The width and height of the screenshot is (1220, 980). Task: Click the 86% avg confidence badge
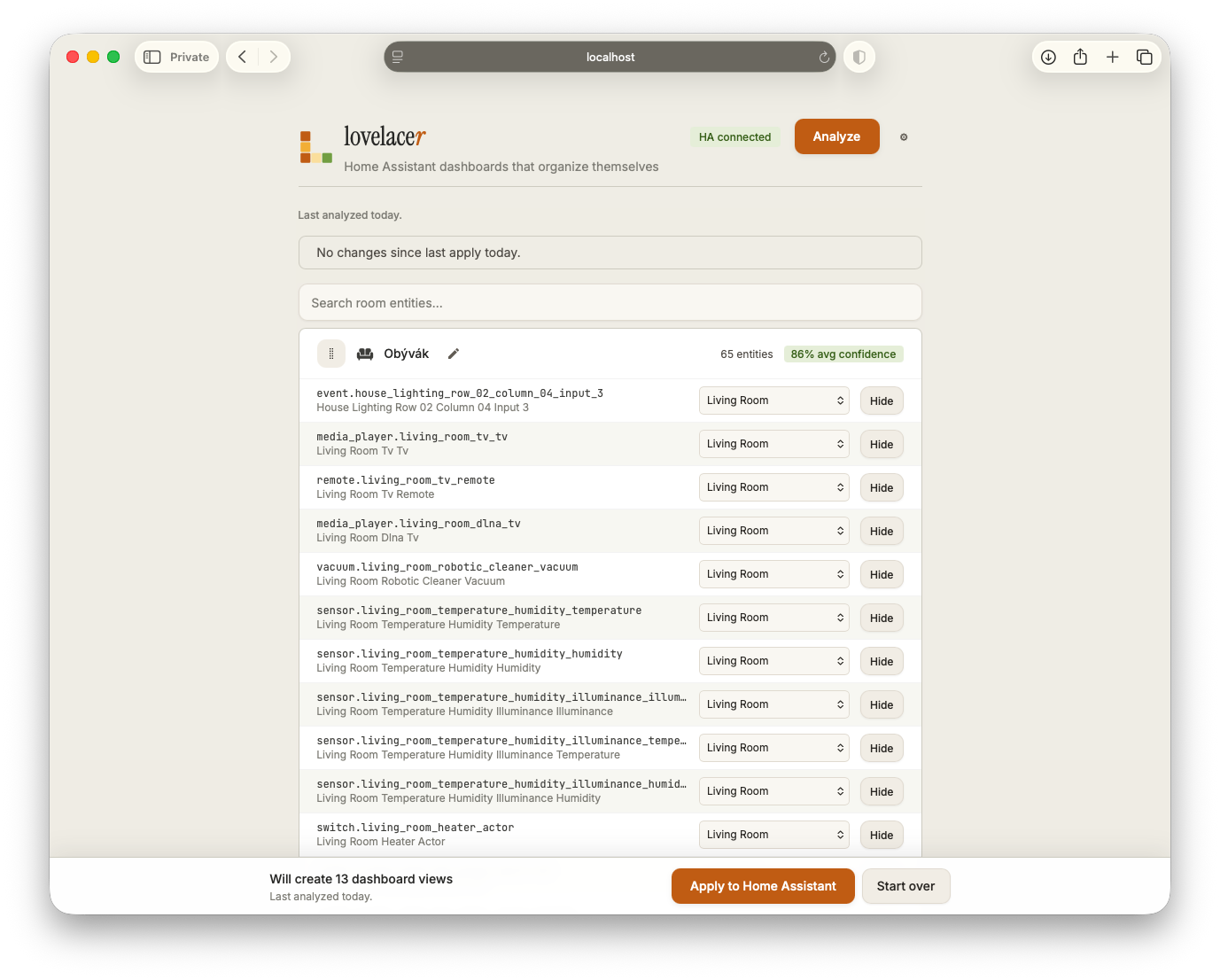coord(843,354)
